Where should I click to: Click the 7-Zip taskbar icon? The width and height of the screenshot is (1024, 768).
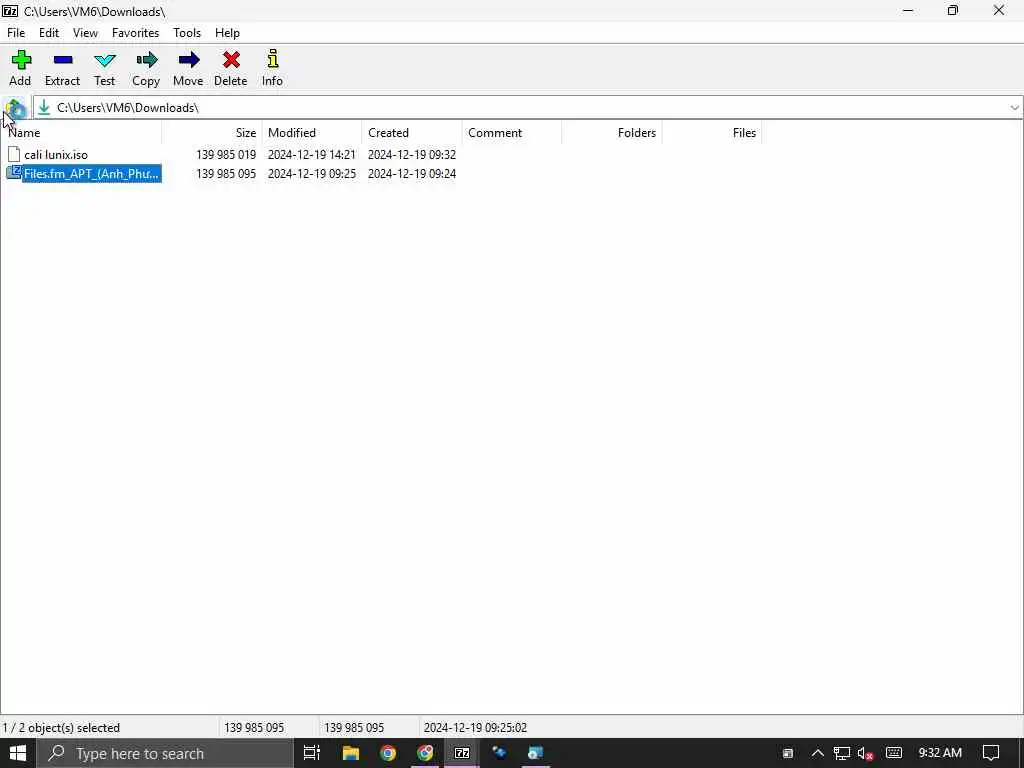pos(462,754)
